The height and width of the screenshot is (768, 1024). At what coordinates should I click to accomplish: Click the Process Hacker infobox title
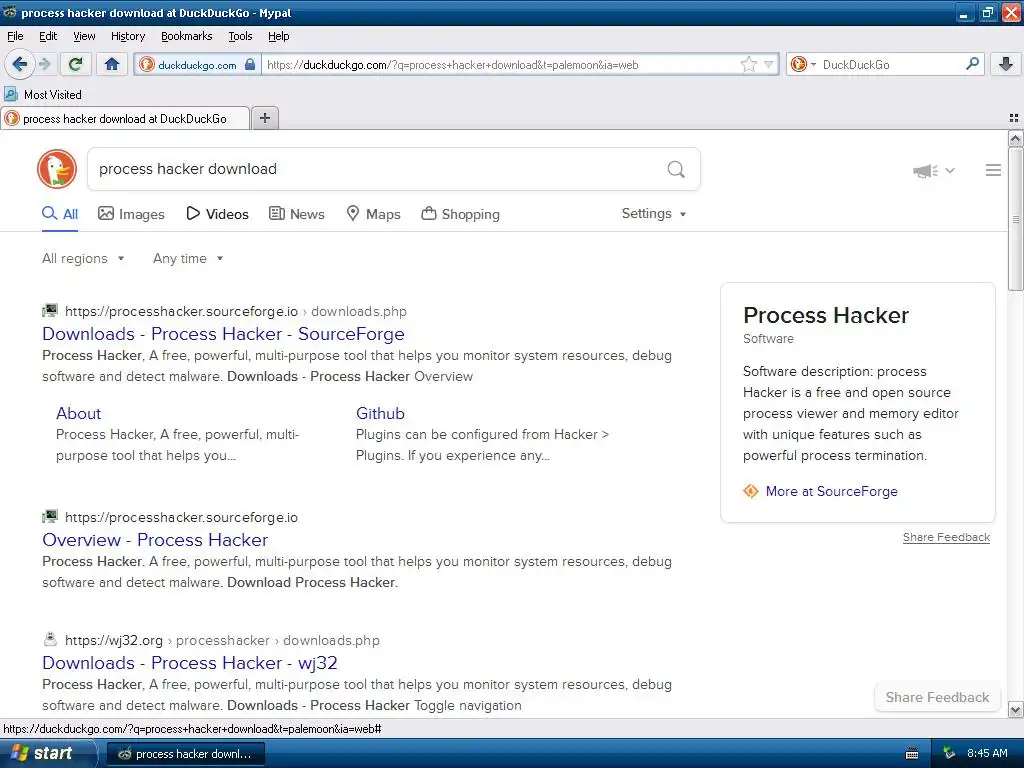(825, 315)
